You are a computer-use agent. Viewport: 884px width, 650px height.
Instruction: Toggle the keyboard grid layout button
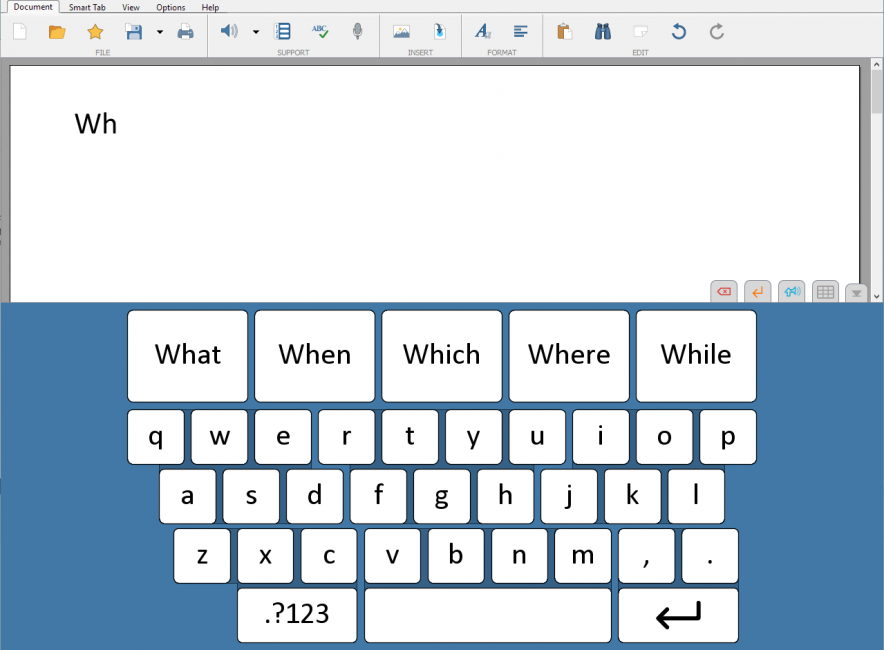[x=825, y=292]
